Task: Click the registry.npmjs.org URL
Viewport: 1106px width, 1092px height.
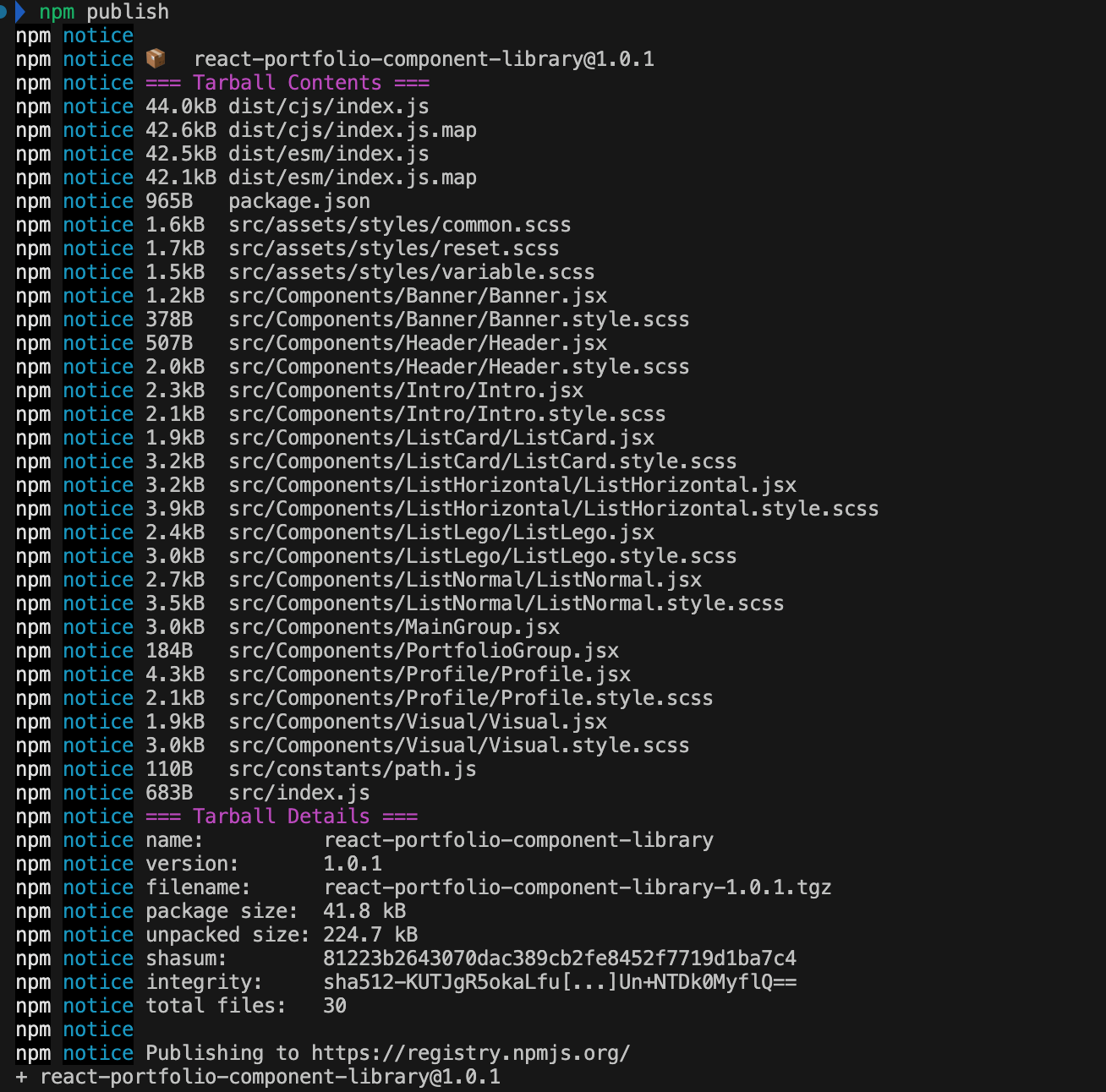Action: [x=471, y=1053]
